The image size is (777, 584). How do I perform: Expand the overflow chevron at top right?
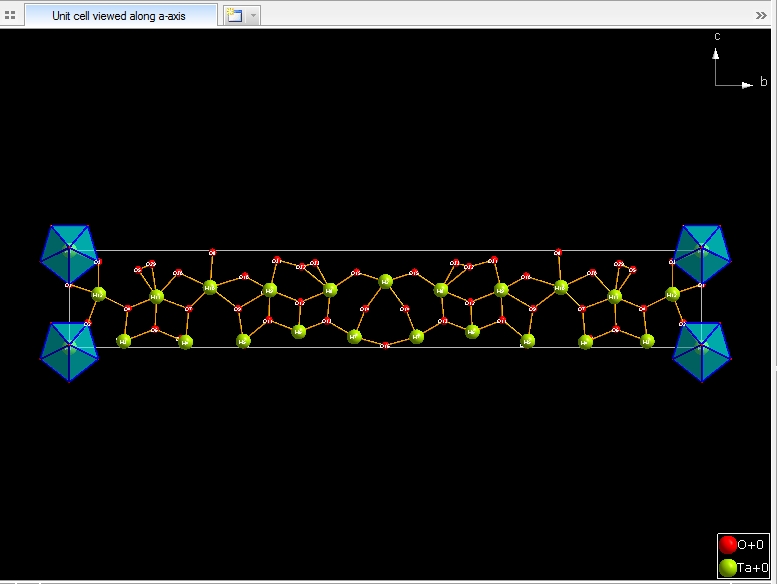pyautogui.click(x=762, y=15)
